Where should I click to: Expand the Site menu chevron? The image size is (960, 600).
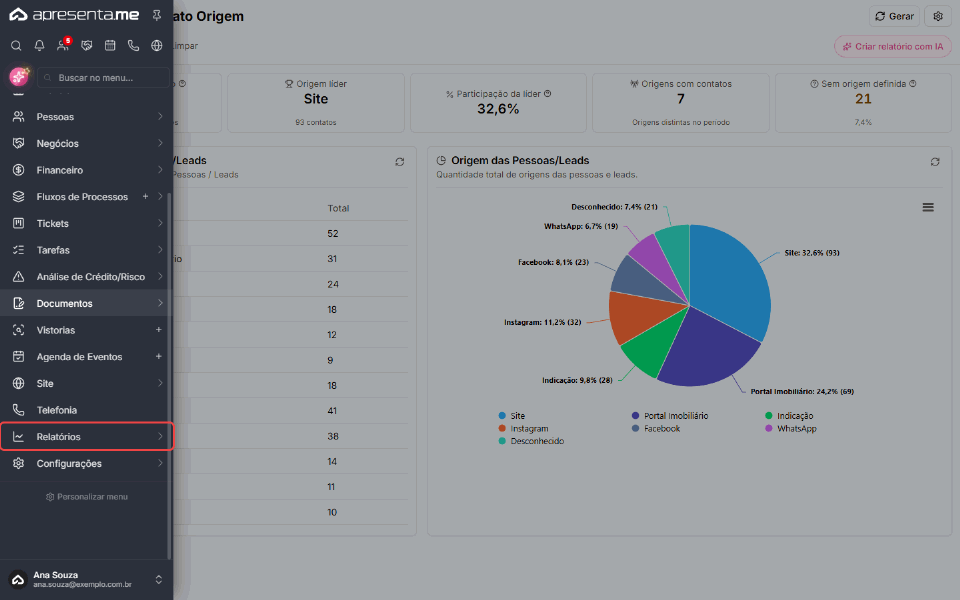coord(160,383)
